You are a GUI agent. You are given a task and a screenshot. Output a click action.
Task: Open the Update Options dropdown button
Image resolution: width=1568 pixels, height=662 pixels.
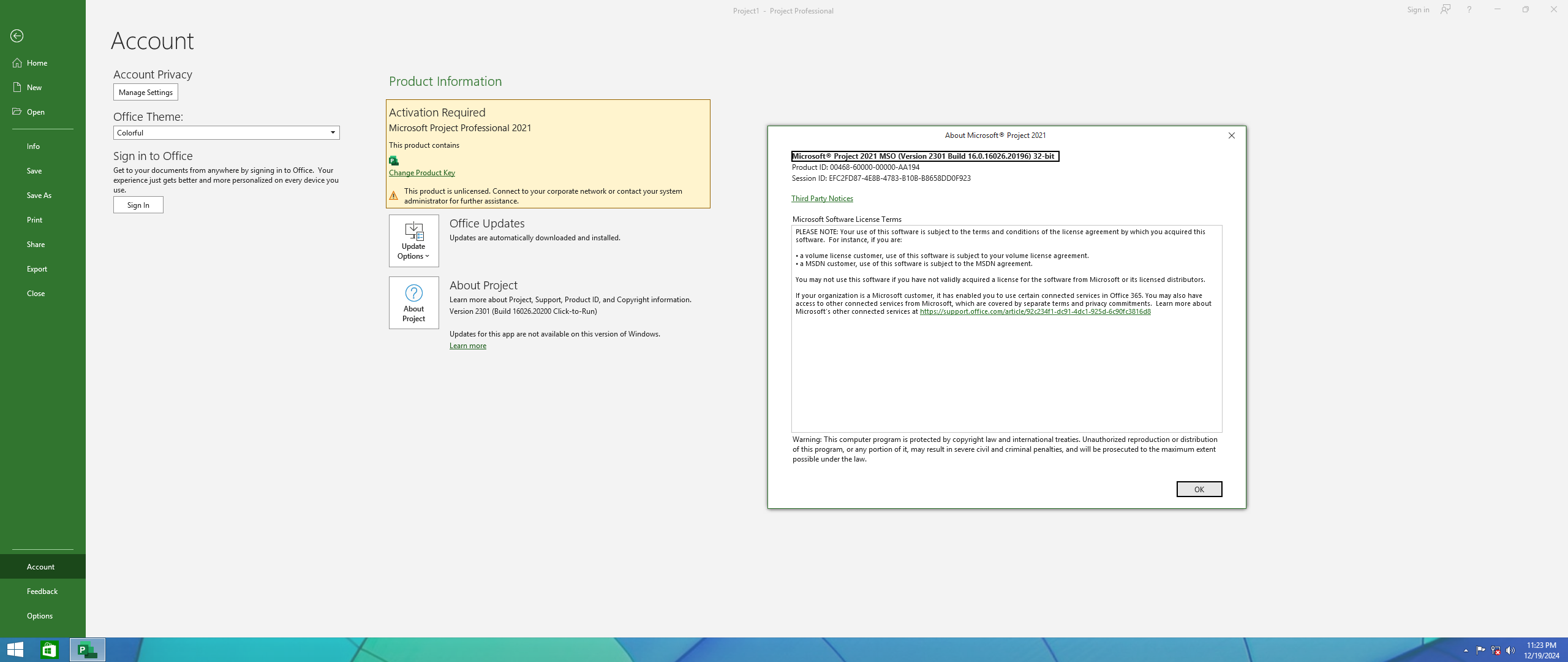414,241
